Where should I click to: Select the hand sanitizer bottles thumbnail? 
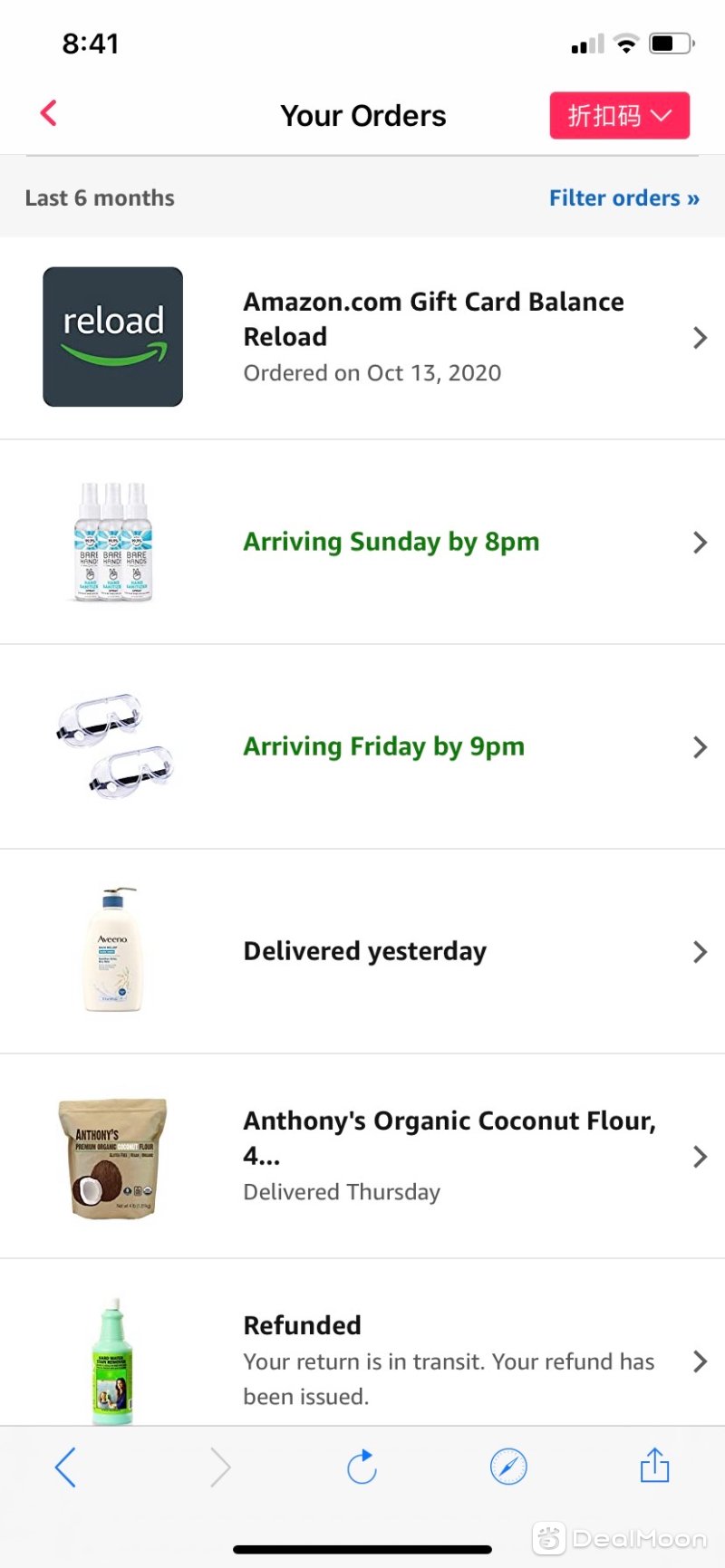pyautogui.click(x=113, y=542)
